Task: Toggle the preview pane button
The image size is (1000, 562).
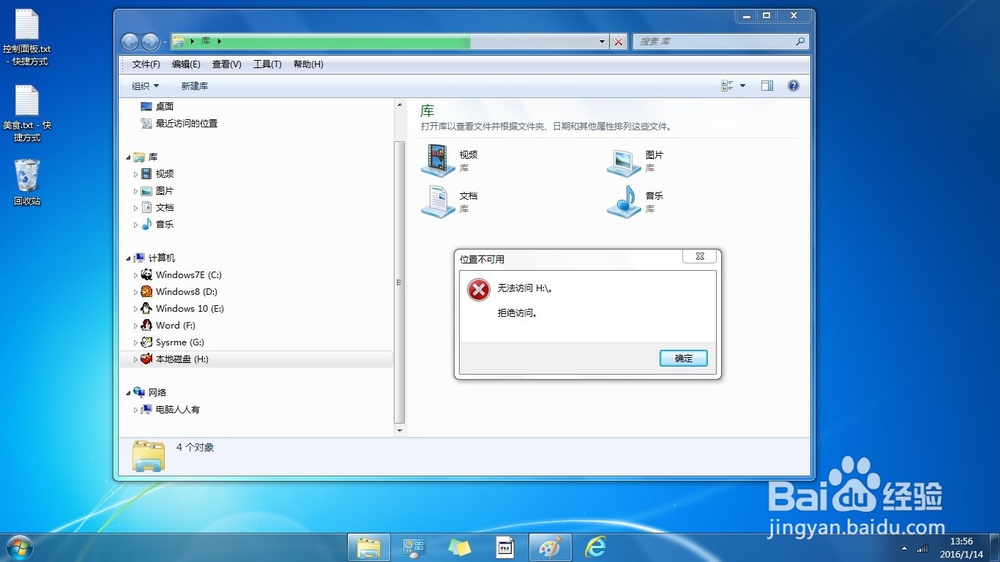Action: 767,85
